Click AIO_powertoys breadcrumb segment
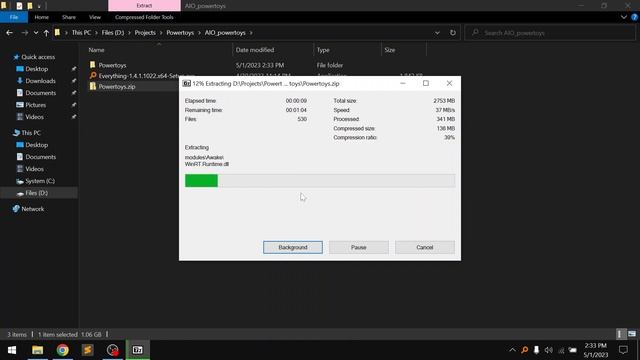The image size is (640, 360). 225,33
